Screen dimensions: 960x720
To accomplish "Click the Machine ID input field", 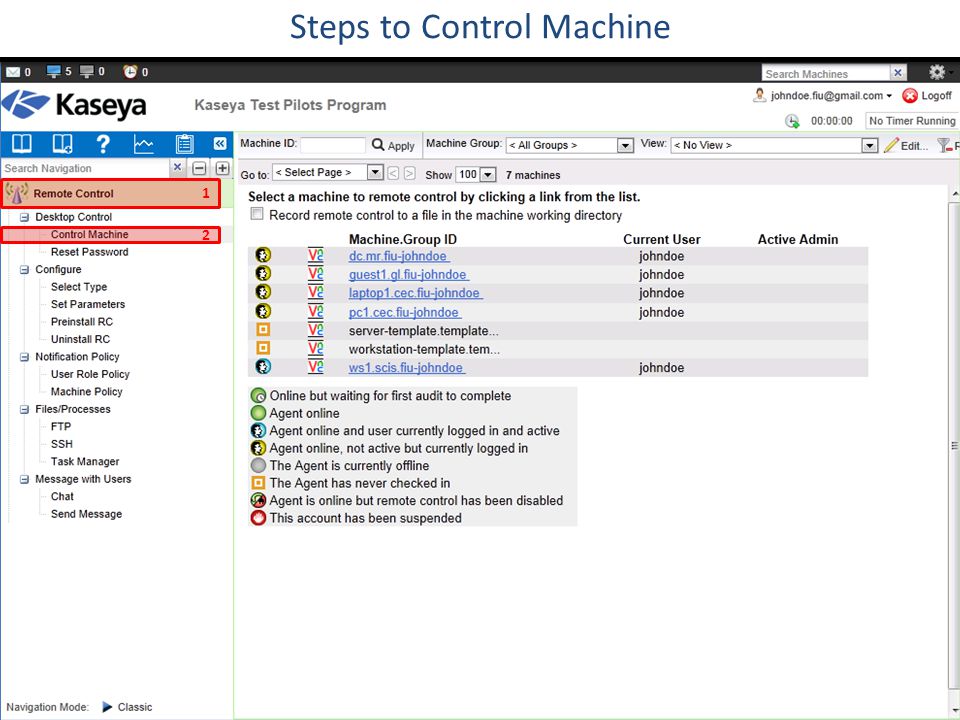I will (333, 145).
